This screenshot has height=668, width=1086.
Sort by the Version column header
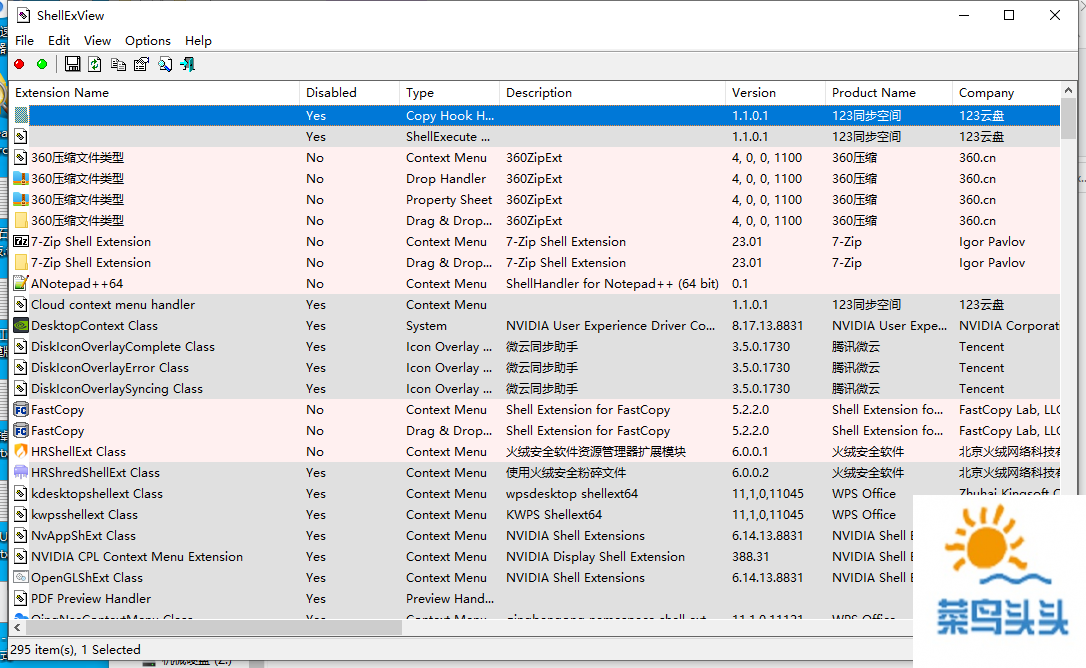775,93
